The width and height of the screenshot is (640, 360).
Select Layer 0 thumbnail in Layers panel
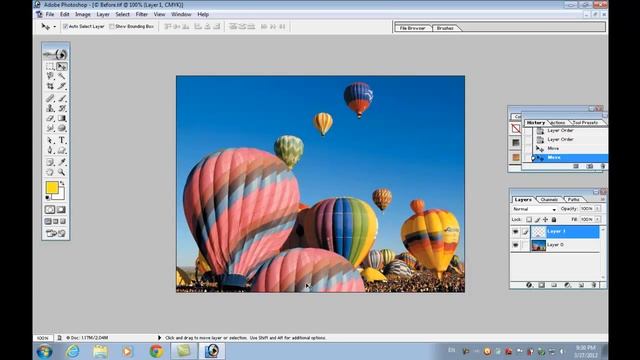pyautogui.click(x=538, y=245)
